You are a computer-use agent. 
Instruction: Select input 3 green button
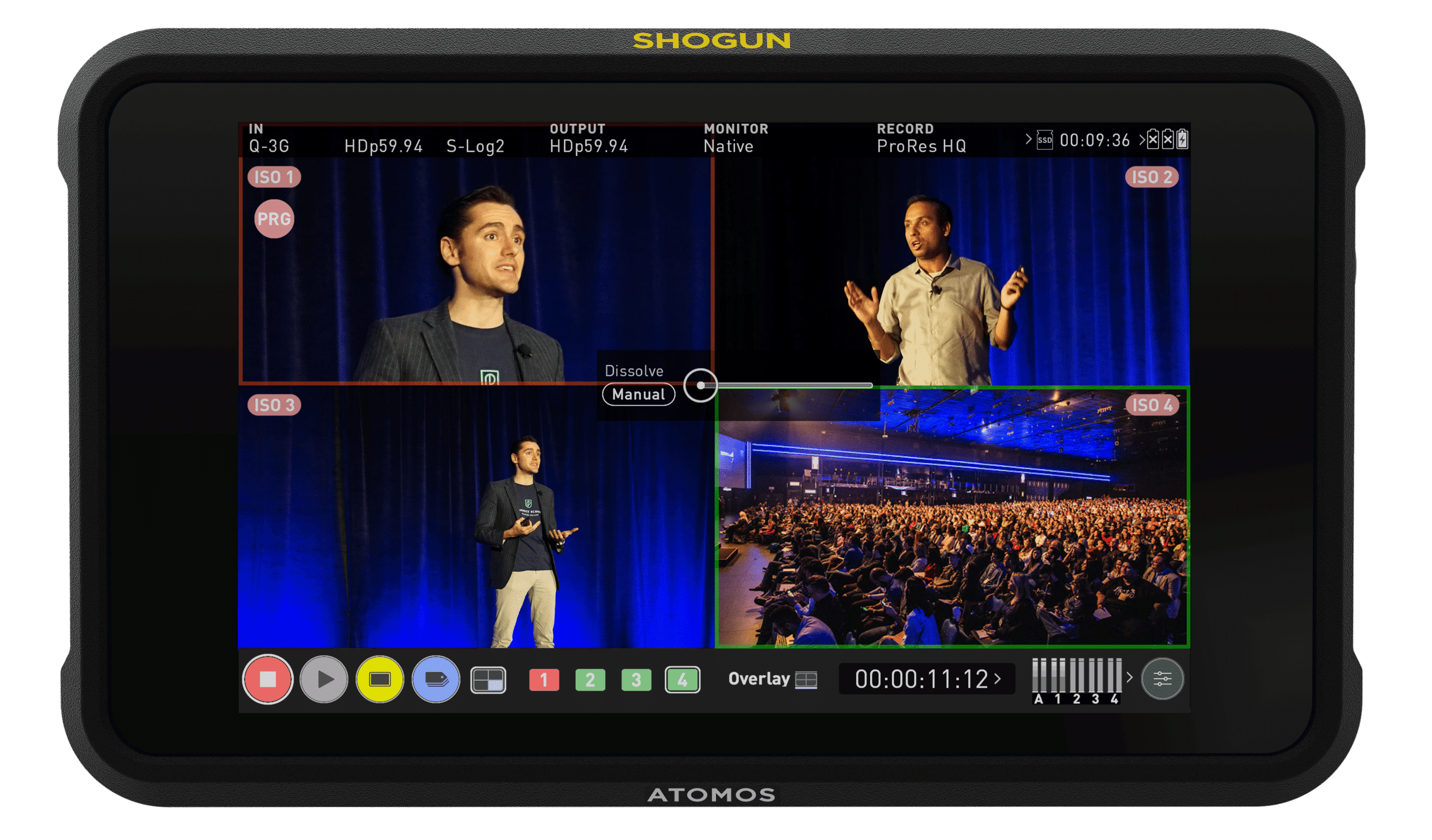(x=636, y=680)
